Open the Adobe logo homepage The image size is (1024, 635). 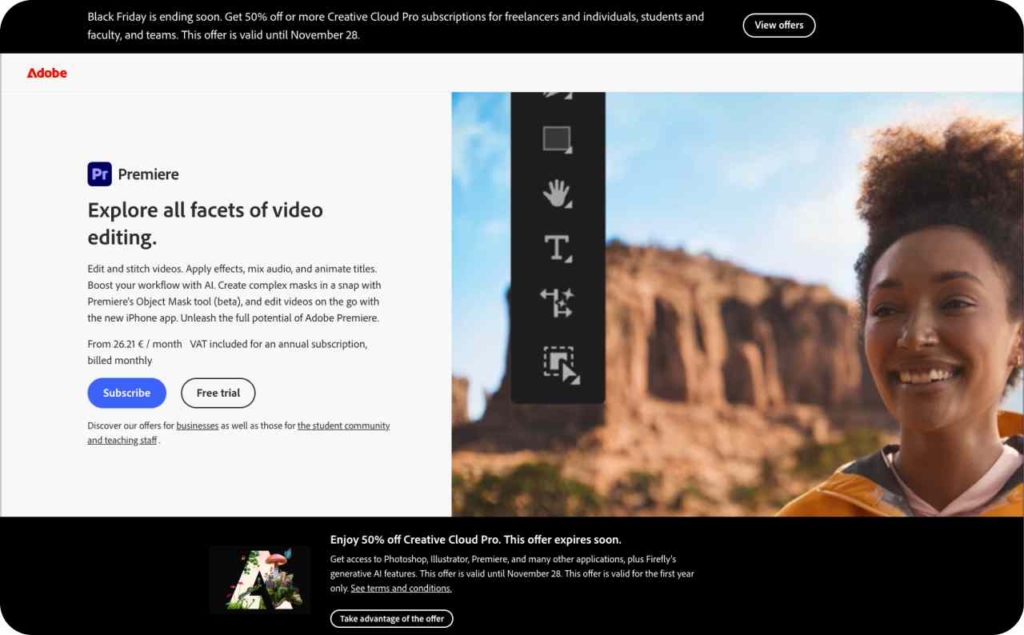[x=46, y=72]
